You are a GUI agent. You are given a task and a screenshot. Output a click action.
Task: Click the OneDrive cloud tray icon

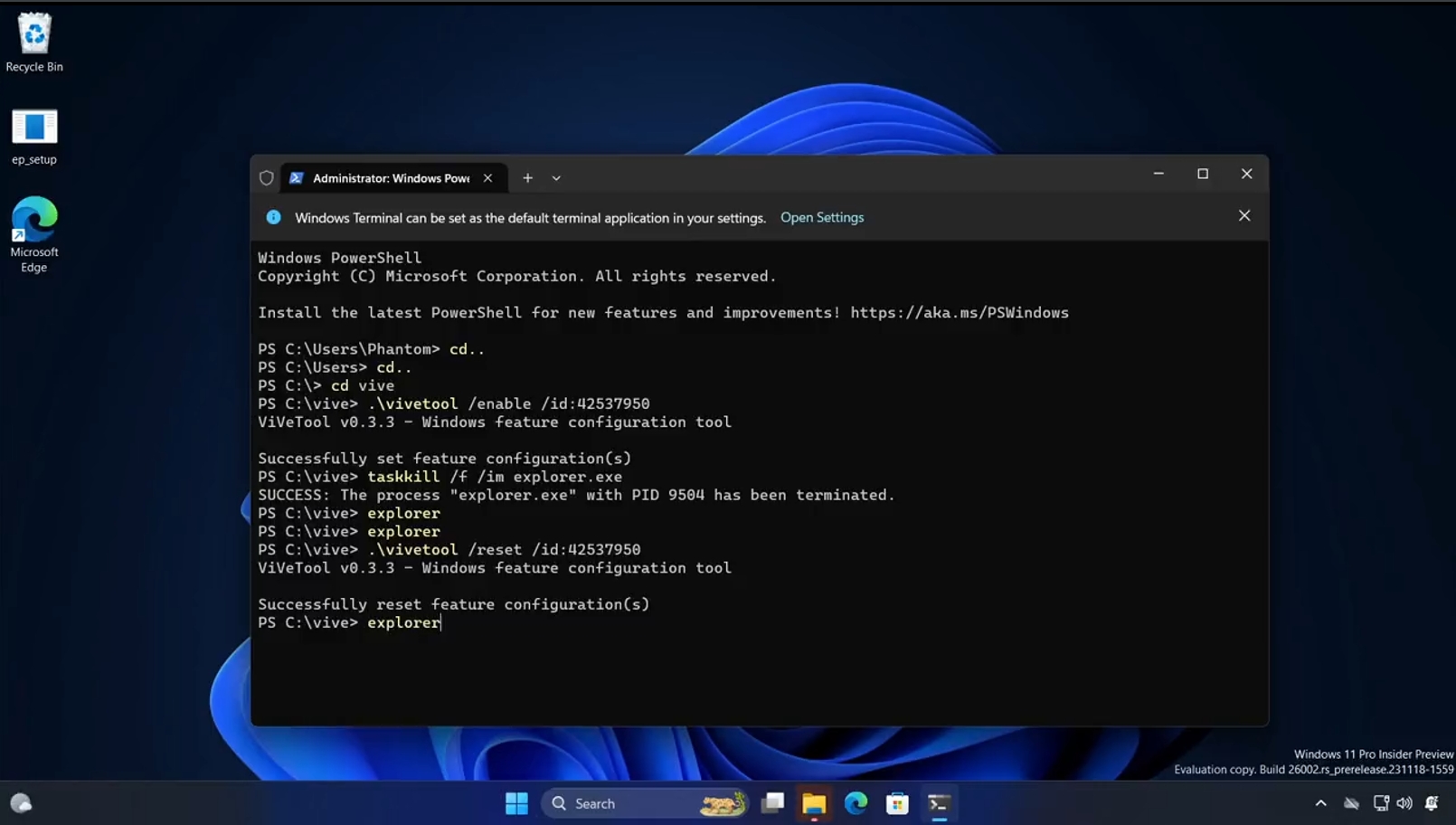point(1351,803)
